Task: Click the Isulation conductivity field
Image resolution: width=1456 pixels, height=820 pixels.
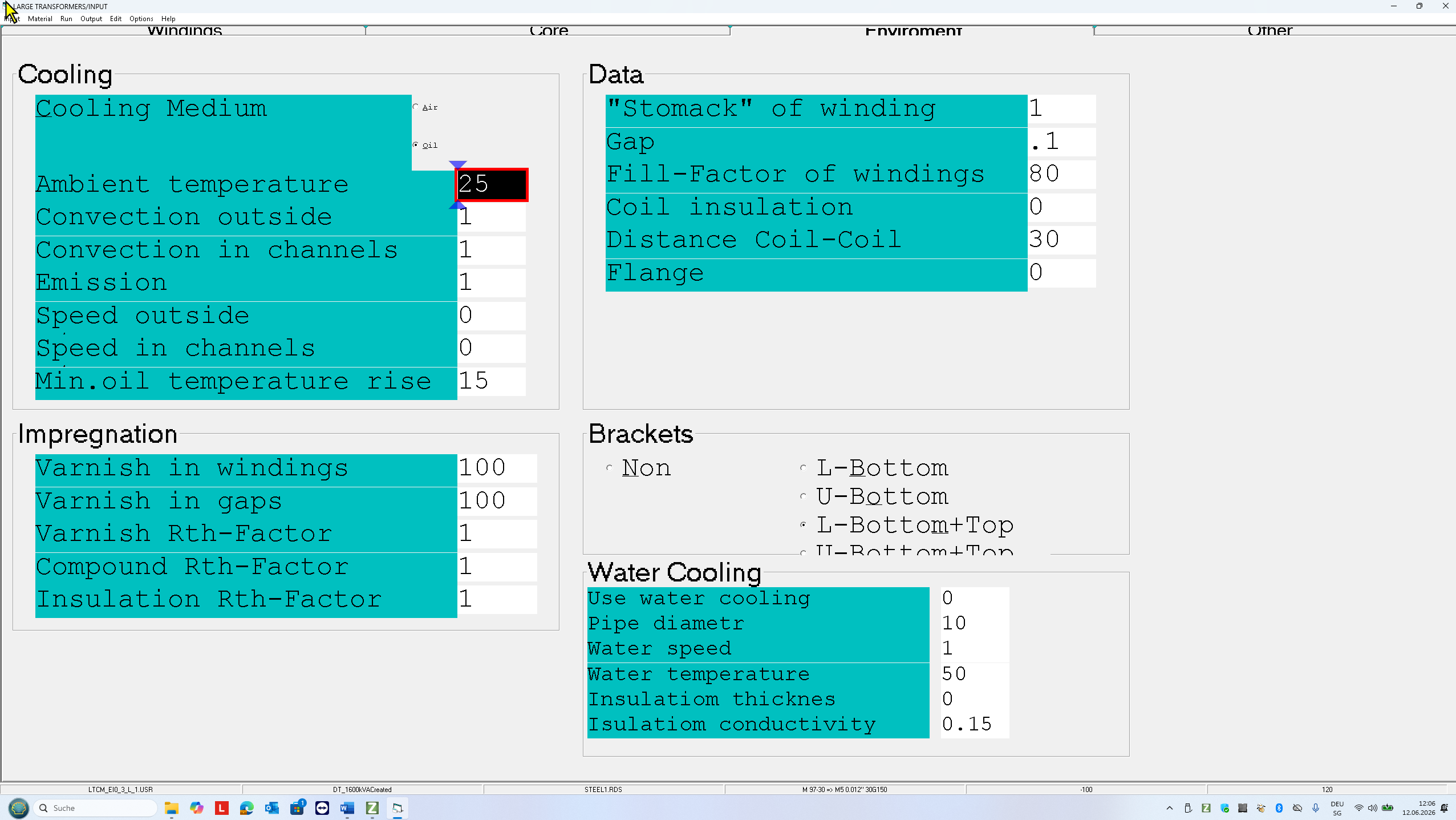Action: coord(975,725)
